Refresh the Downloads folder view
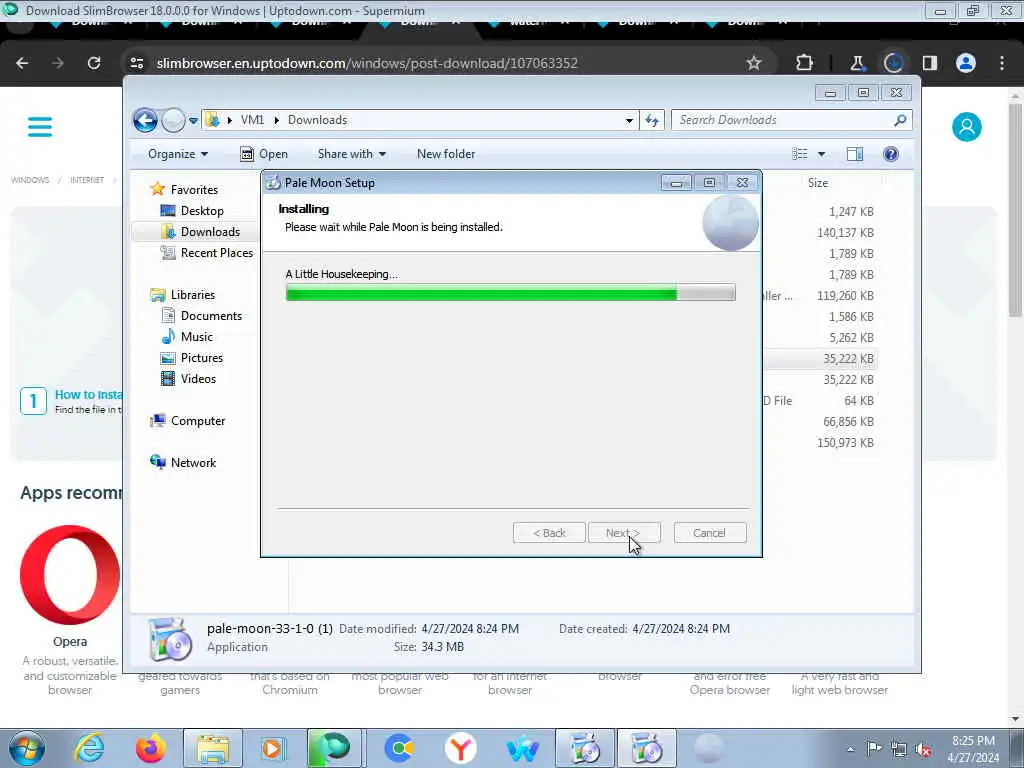Viewport: 1024px width, 768px height. pyautogui.click(x=652, y=120)
